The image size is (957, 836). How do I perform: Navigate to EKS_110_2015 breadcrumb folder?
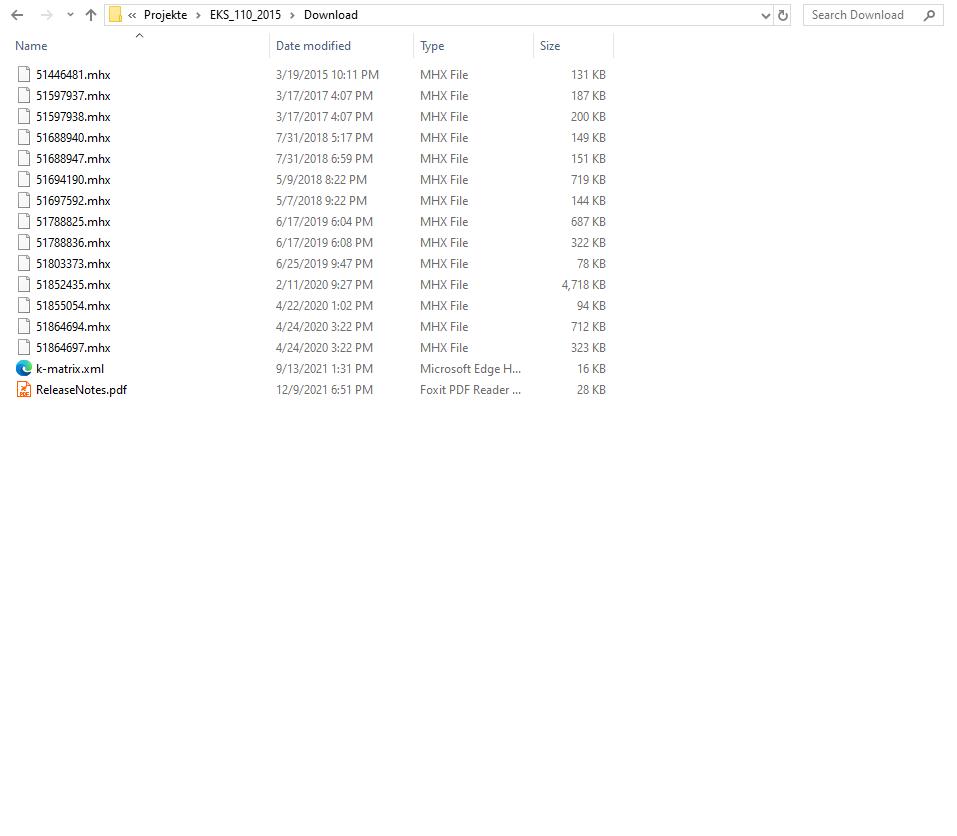pos(245,15)
